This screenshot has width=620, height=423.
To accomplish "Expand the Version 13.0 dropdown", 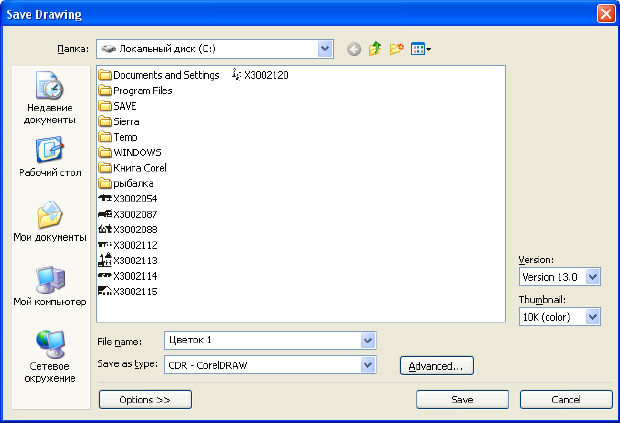I will pos(593,276).
